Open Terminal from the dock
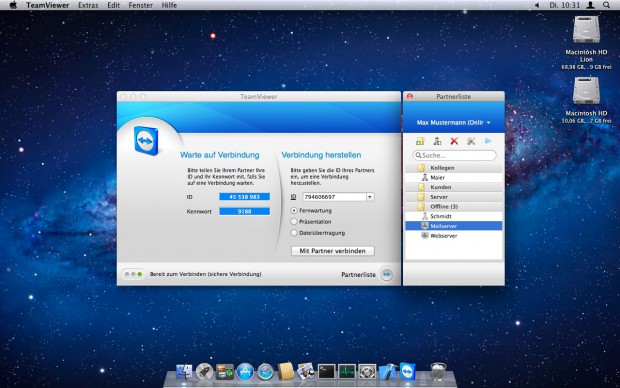Screen dimensions: 620x388 tap(327, 372)
